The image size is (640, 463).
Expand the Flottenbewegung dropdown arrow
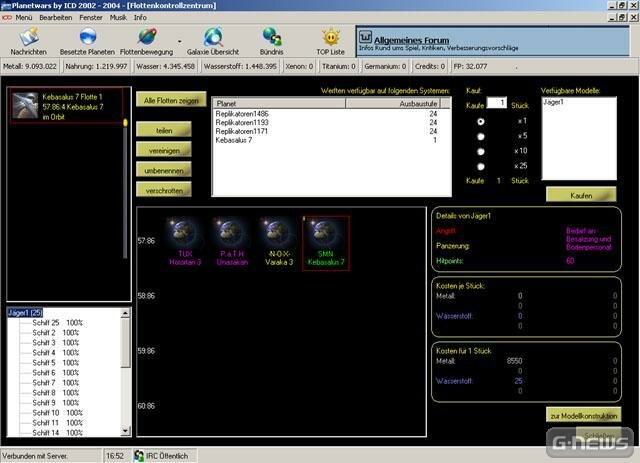tap(180, 42)
